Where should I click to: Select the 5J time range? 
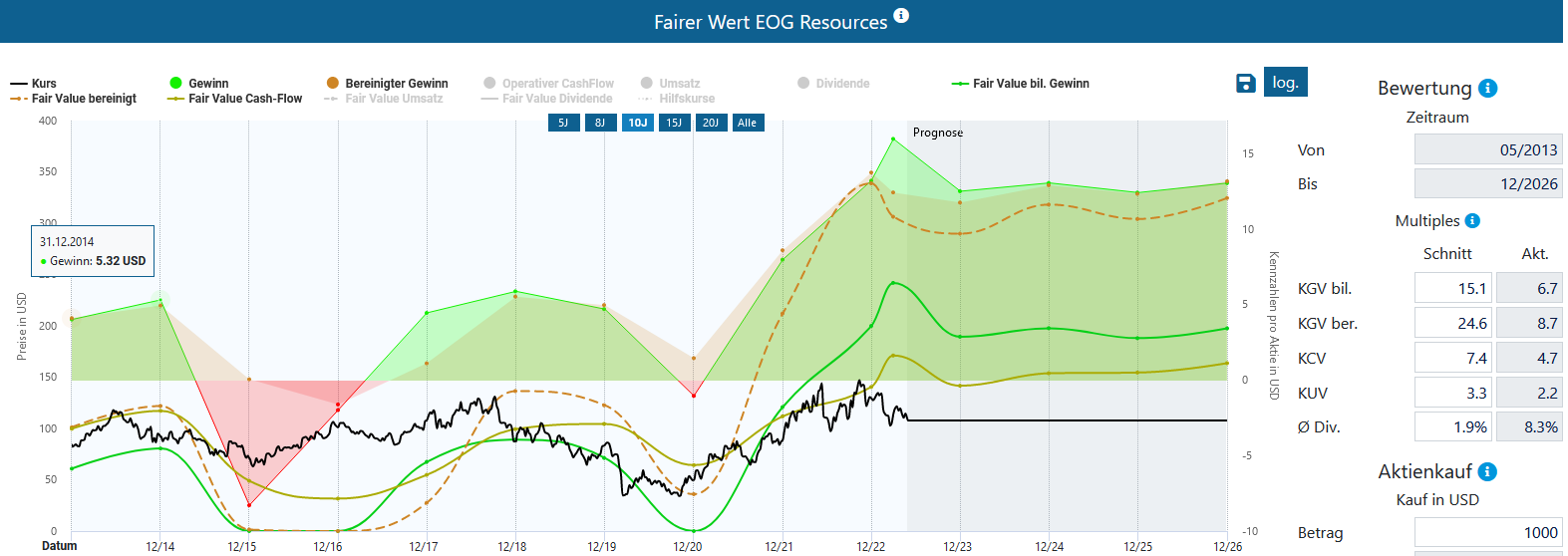tap(563, 123)
